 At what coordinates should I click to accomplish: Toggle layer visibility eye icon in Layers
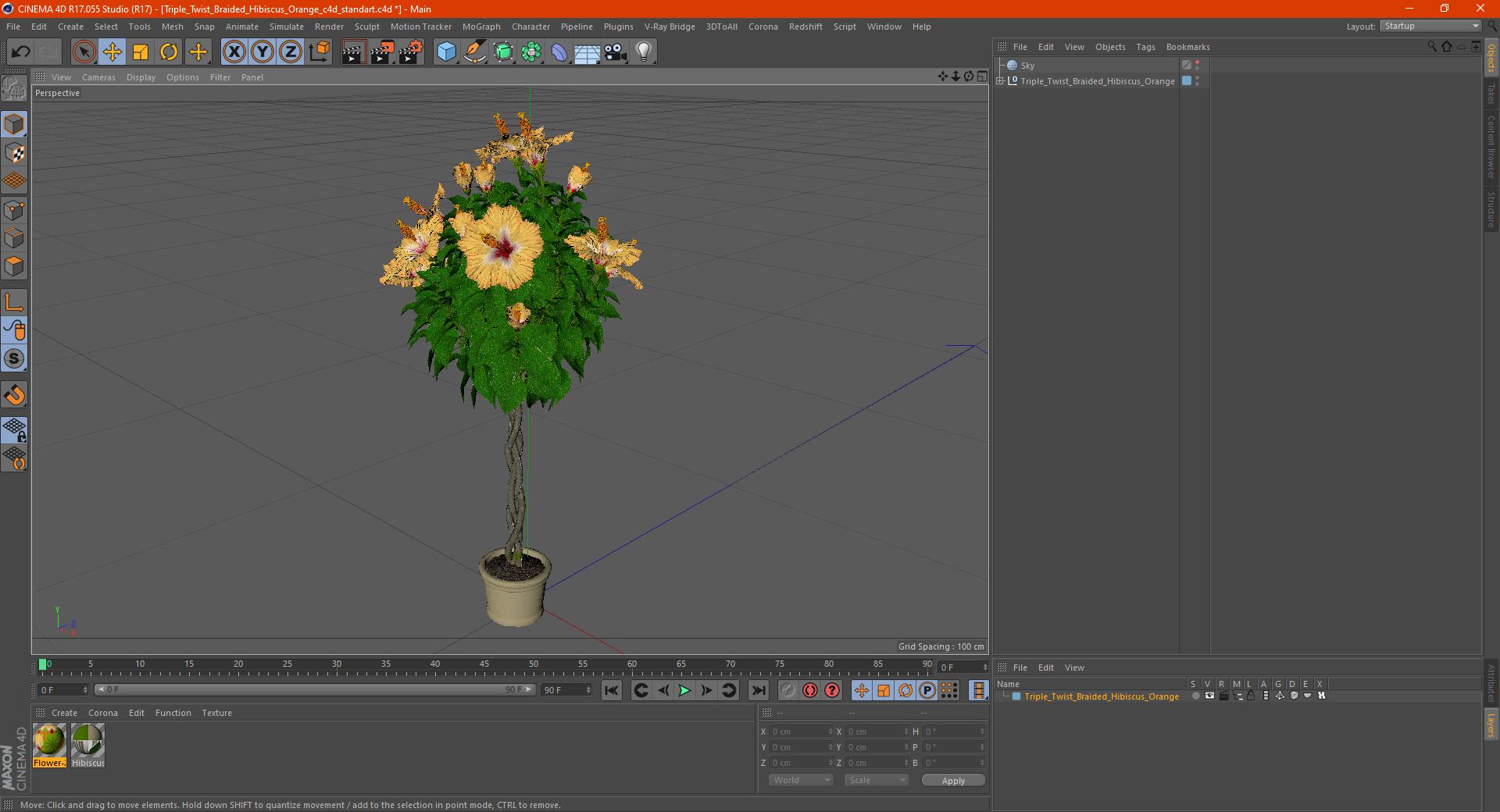[1209, 696]
